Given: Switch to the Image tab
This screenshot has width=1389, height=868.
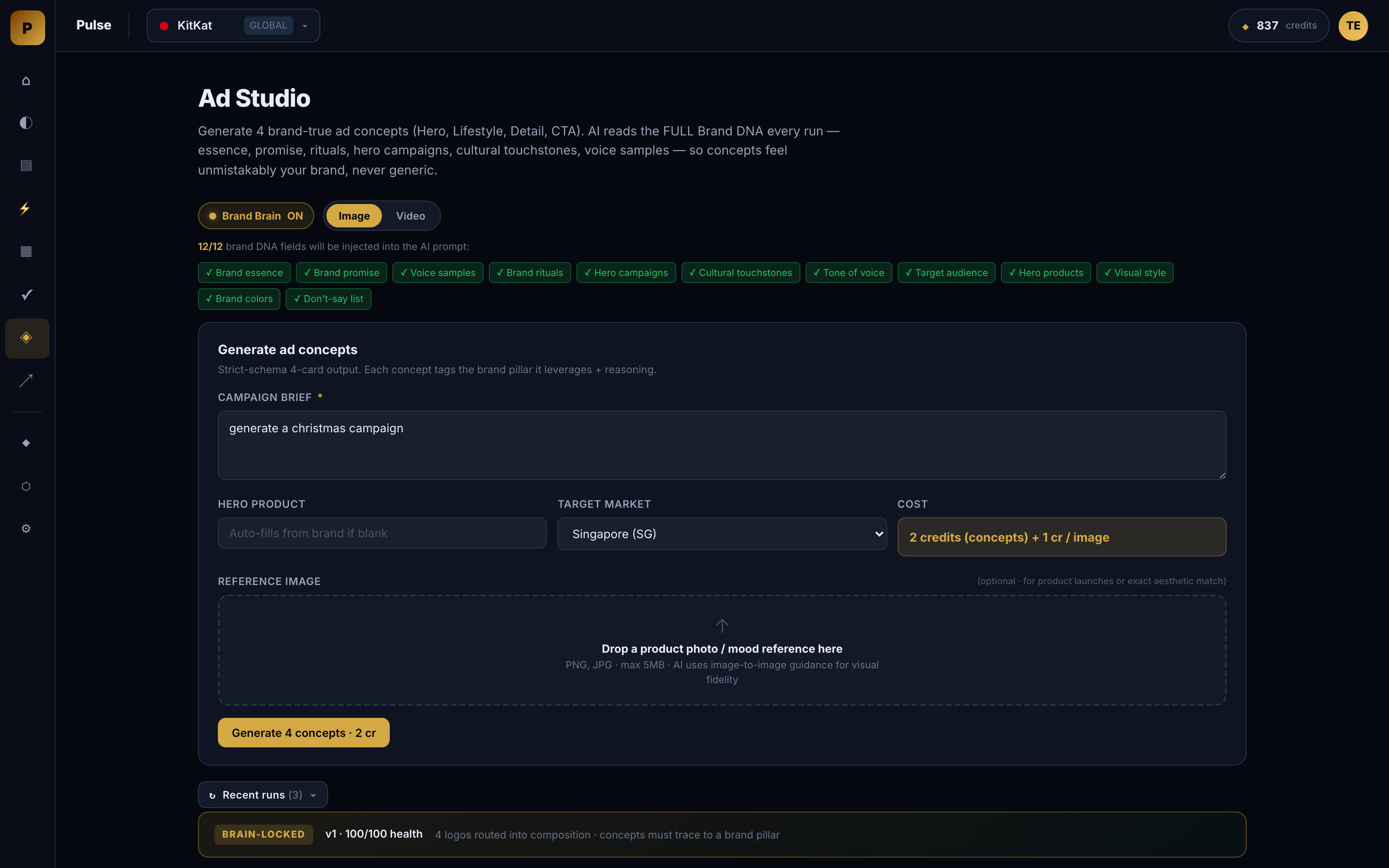Looking at the screenshot, I should tap(354, 216).
